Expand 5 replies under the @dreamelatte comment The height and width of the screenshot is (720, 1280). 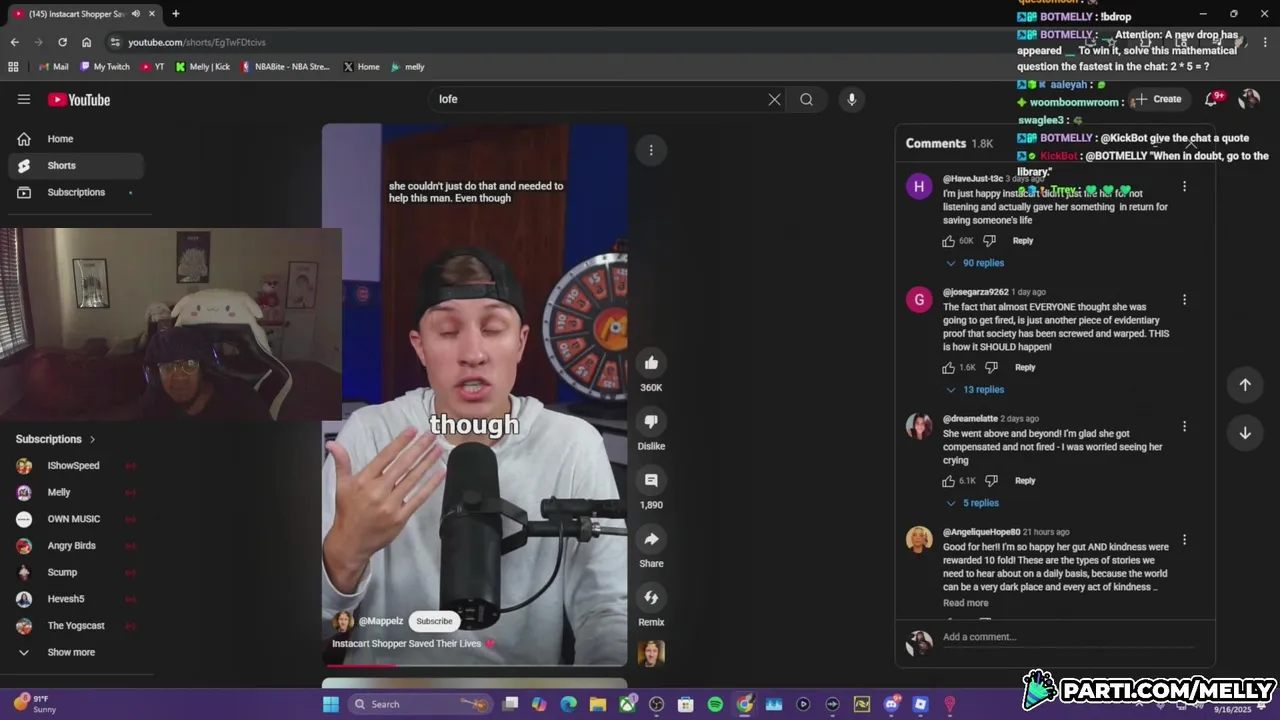[972, 503]
